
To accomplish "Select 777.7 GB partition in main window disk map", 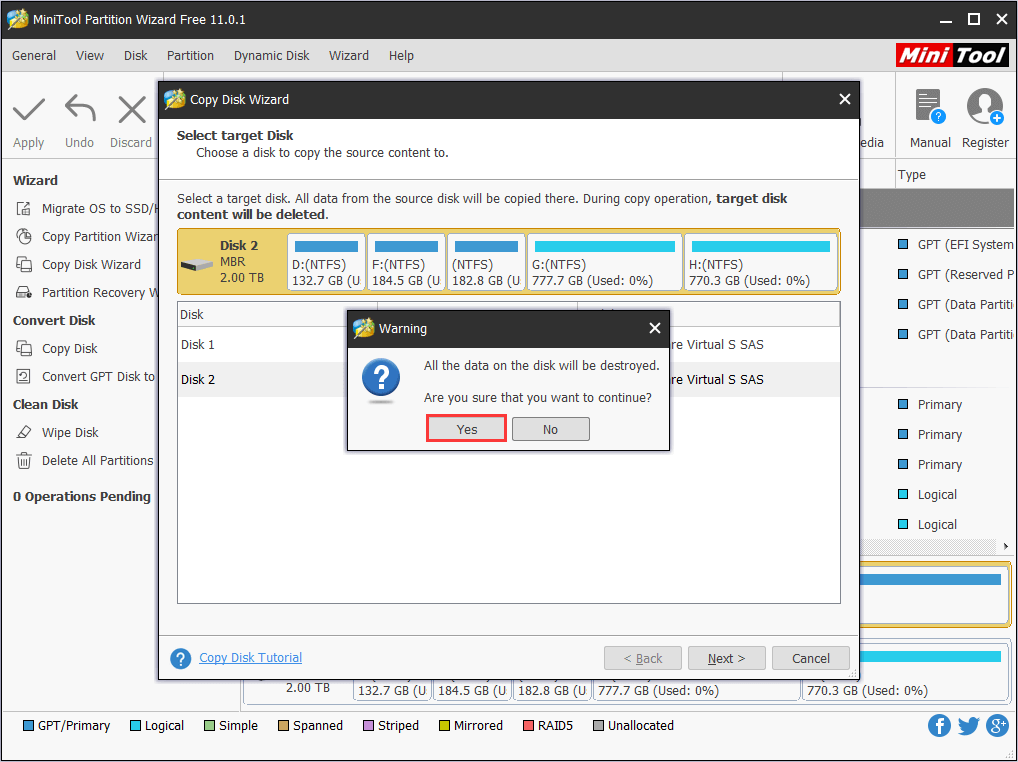I will (x=697, y=689).
